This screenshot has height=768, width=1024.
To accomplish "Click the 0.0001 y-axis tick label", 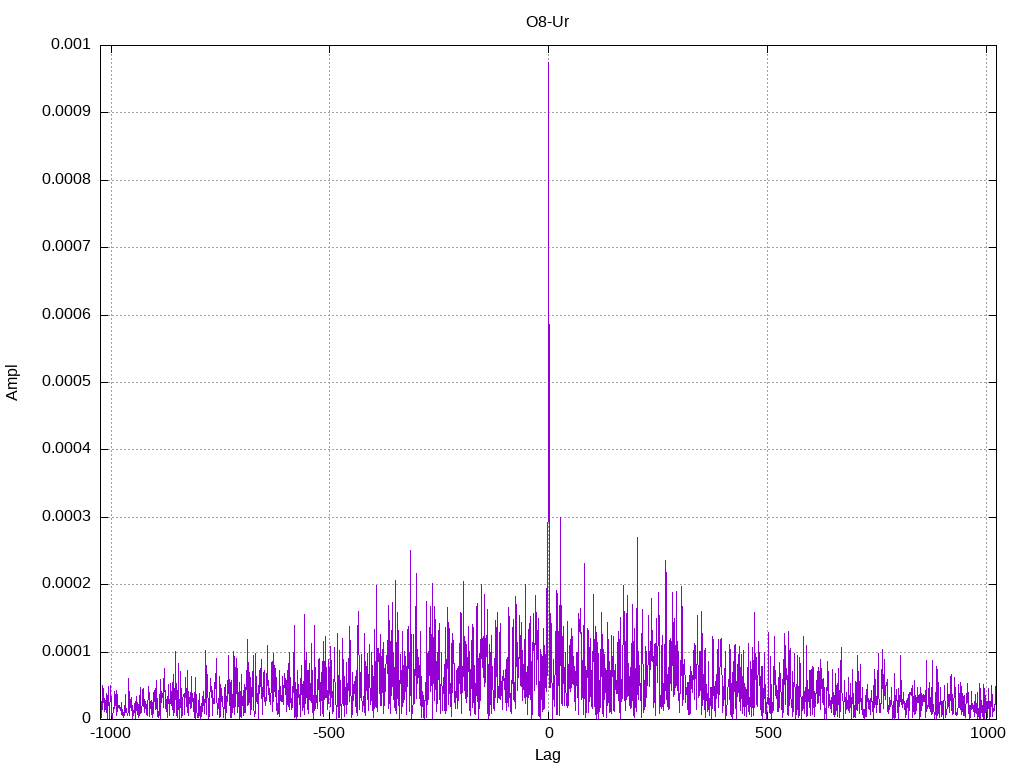I will (x=67, y=652).
